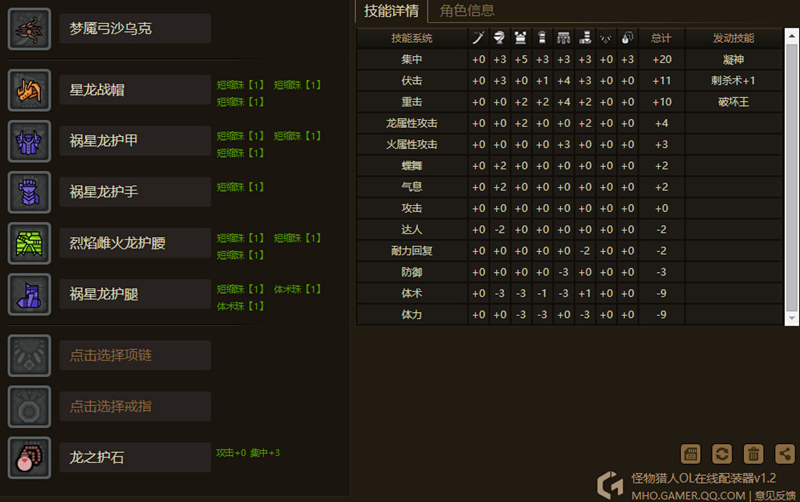Screen dimensions: 800x502
Task: Click the empty necklace slot icon
Action: pos(29,356)
